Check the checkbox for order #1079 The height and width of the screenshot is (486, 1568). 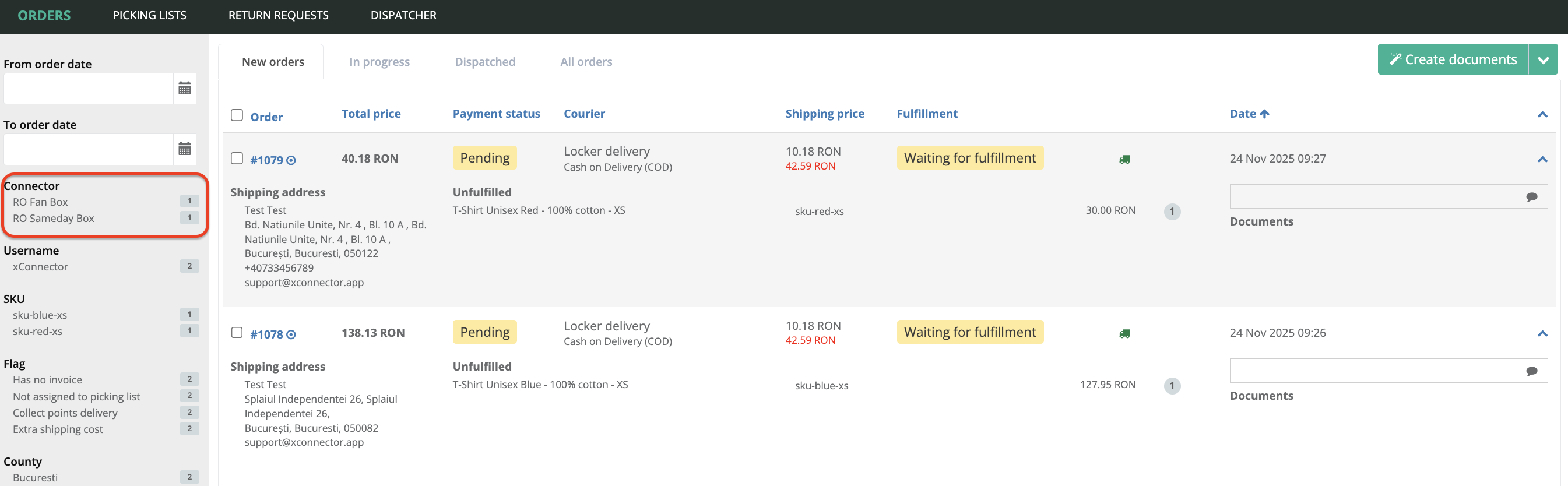[x=237, y=158]
